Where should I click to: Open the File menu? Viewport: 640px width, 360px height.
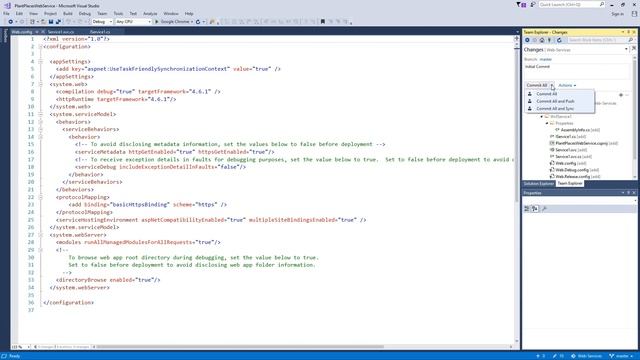(6, 13)
